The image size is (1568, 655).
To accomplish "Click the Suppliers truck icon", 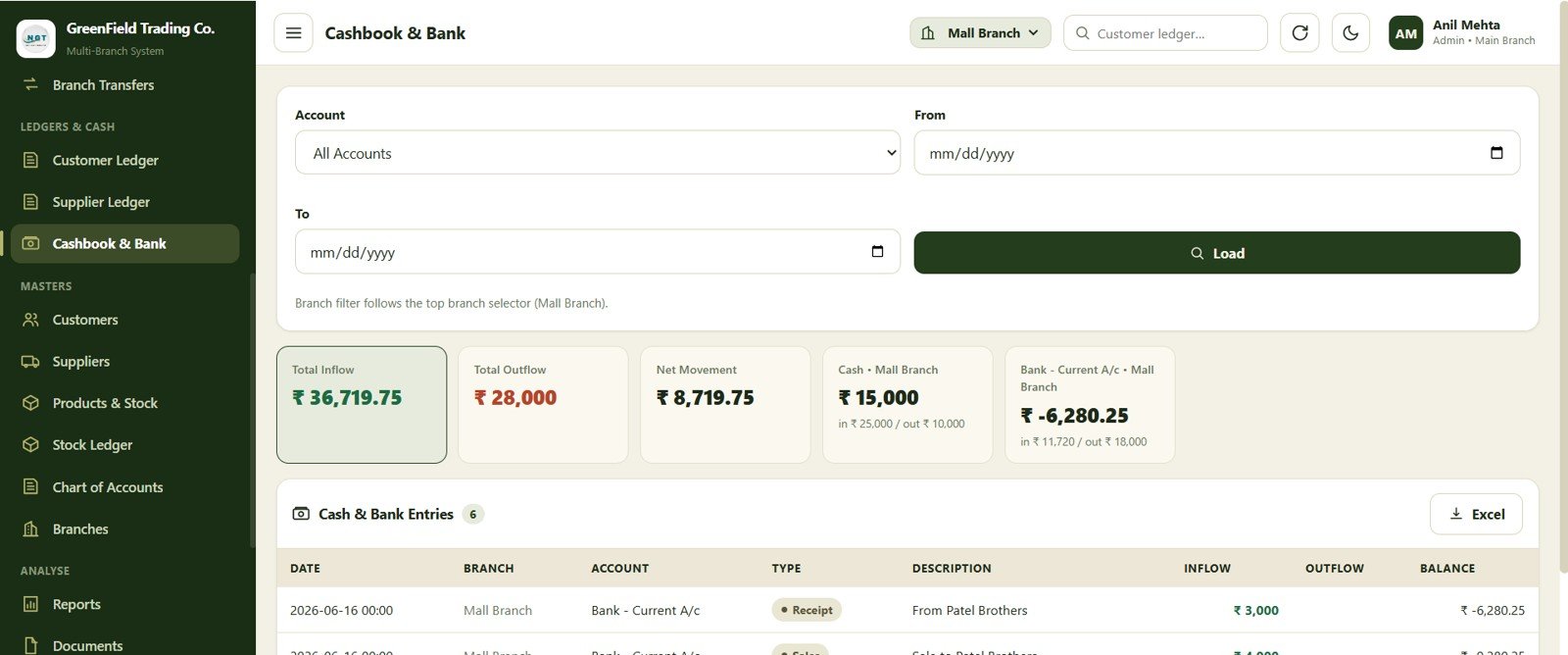I will pos(30,361).
